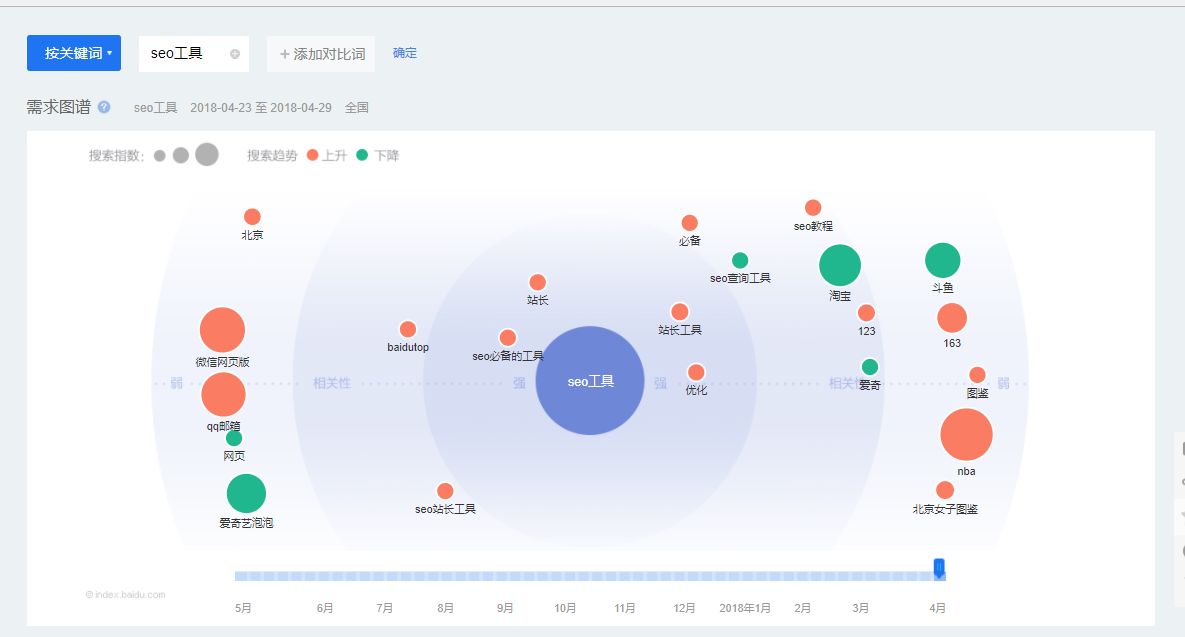The image size is (1185, 637).
Task: Click the 4月 timeline label
Action: tap(938, 608)
